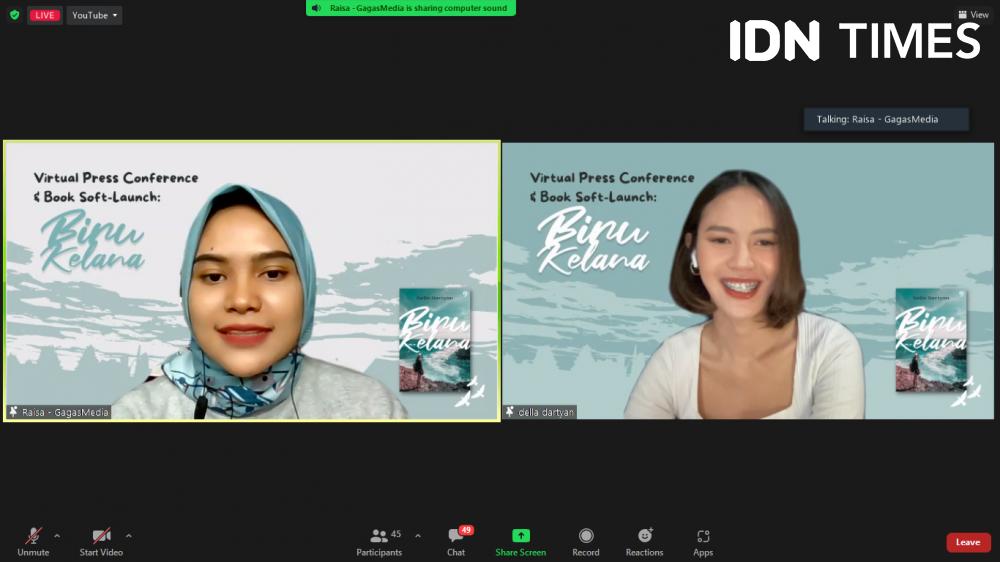
Task: Open the Participants panel
Action: 379,542
